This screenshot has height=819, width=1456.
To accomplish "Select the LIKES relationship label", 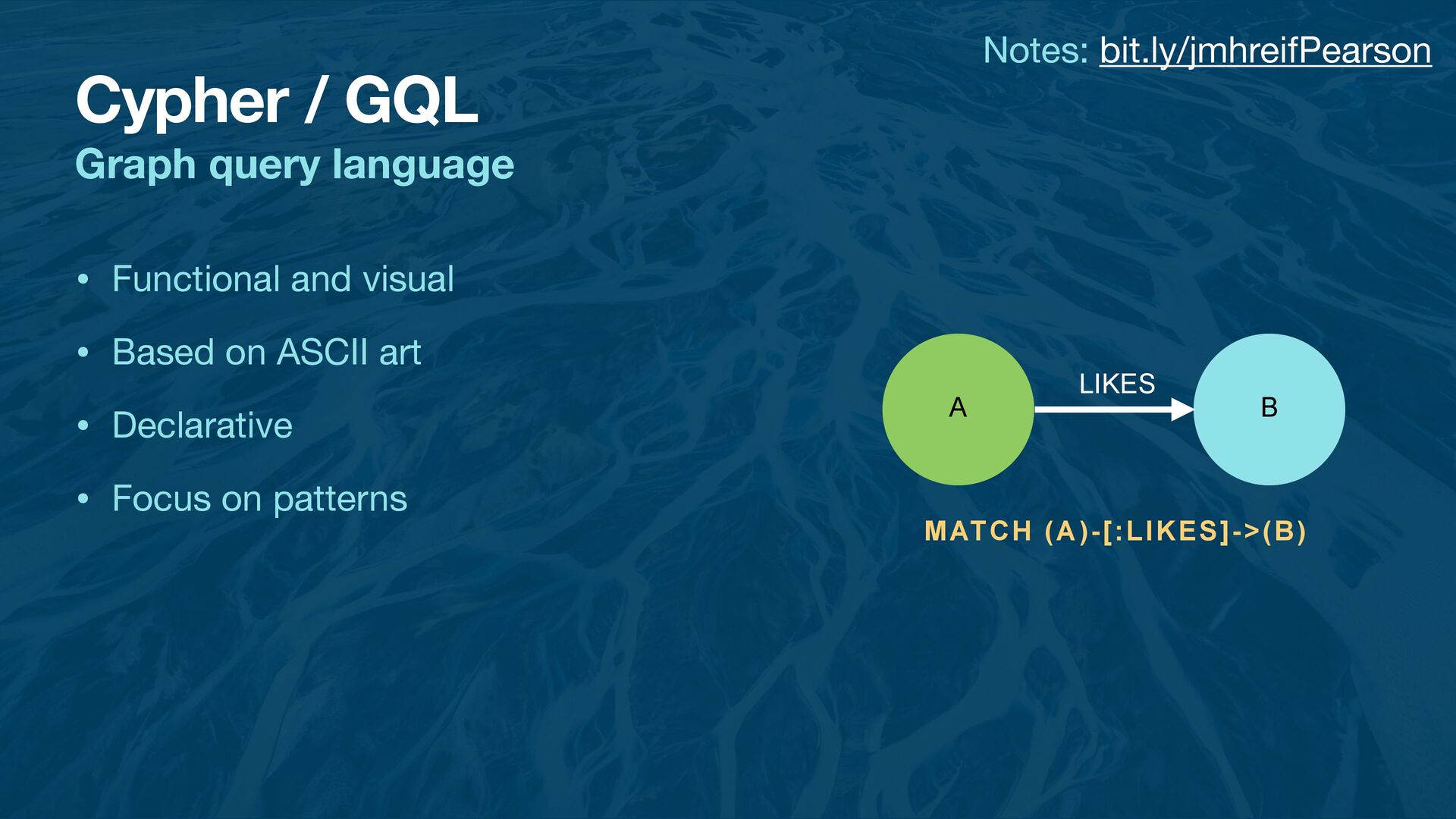I will tap(1117, 384).
